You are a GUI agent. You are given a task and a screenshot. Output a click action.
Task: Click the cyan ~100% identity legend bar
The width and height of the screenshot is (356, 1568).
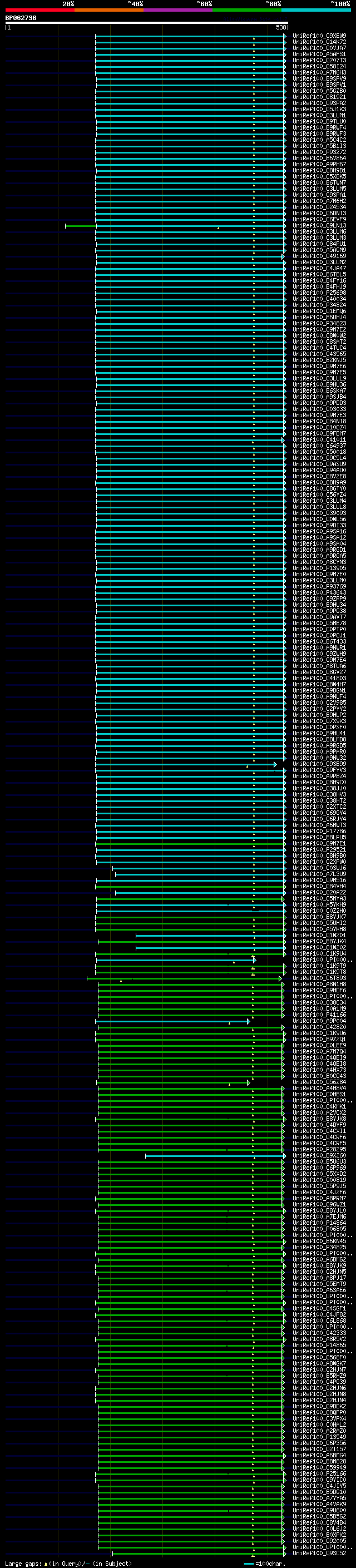pos(316,10)
